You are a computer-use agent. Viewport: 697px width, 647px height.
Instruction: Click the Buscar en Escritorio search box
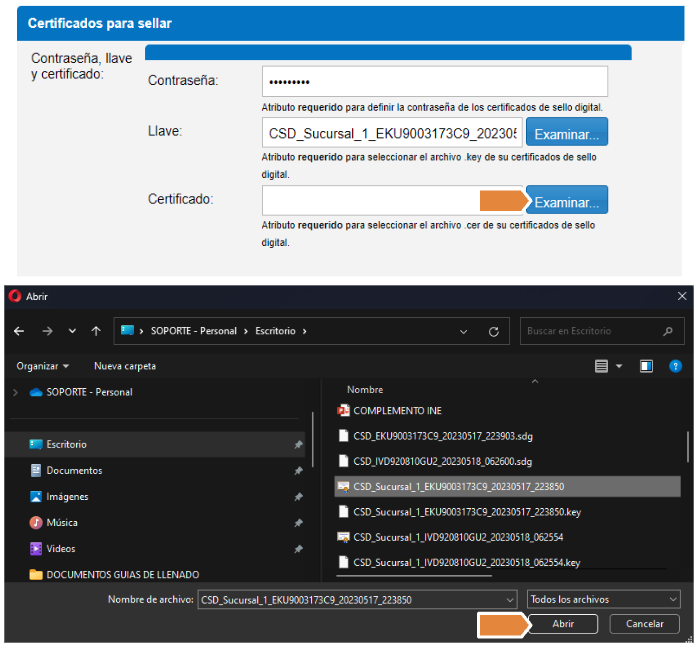590,331
